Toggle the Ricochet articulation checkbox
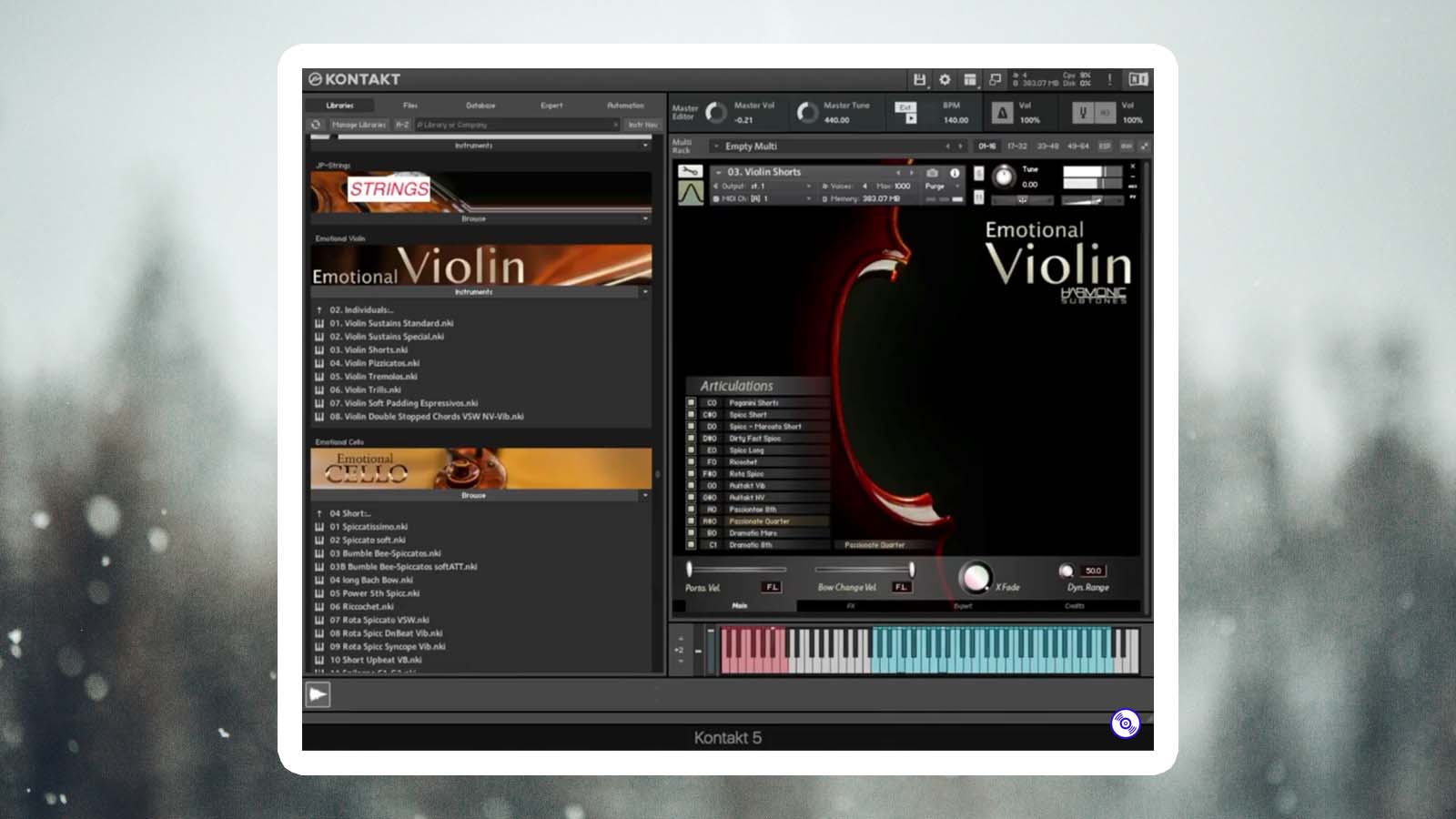Image resolution: width=1456 pixels, height=819 pixels. (691, 461)
